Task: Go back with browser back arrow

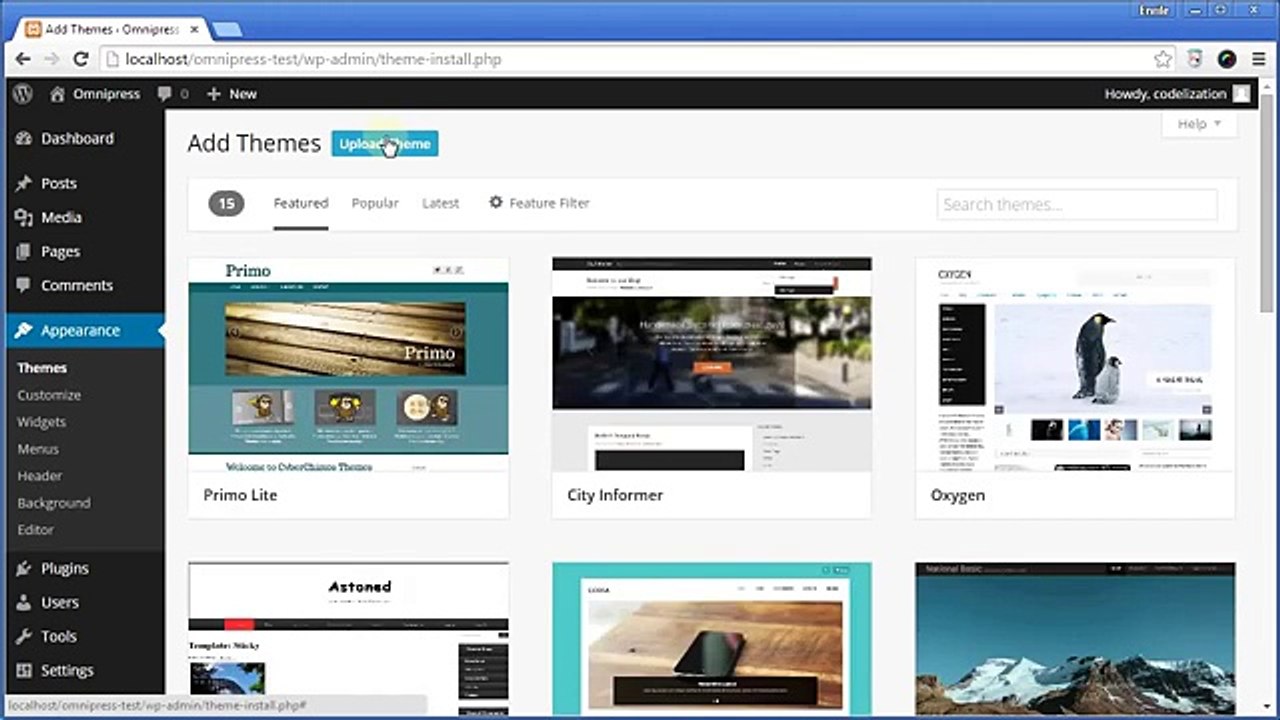Action: (25, 59)
